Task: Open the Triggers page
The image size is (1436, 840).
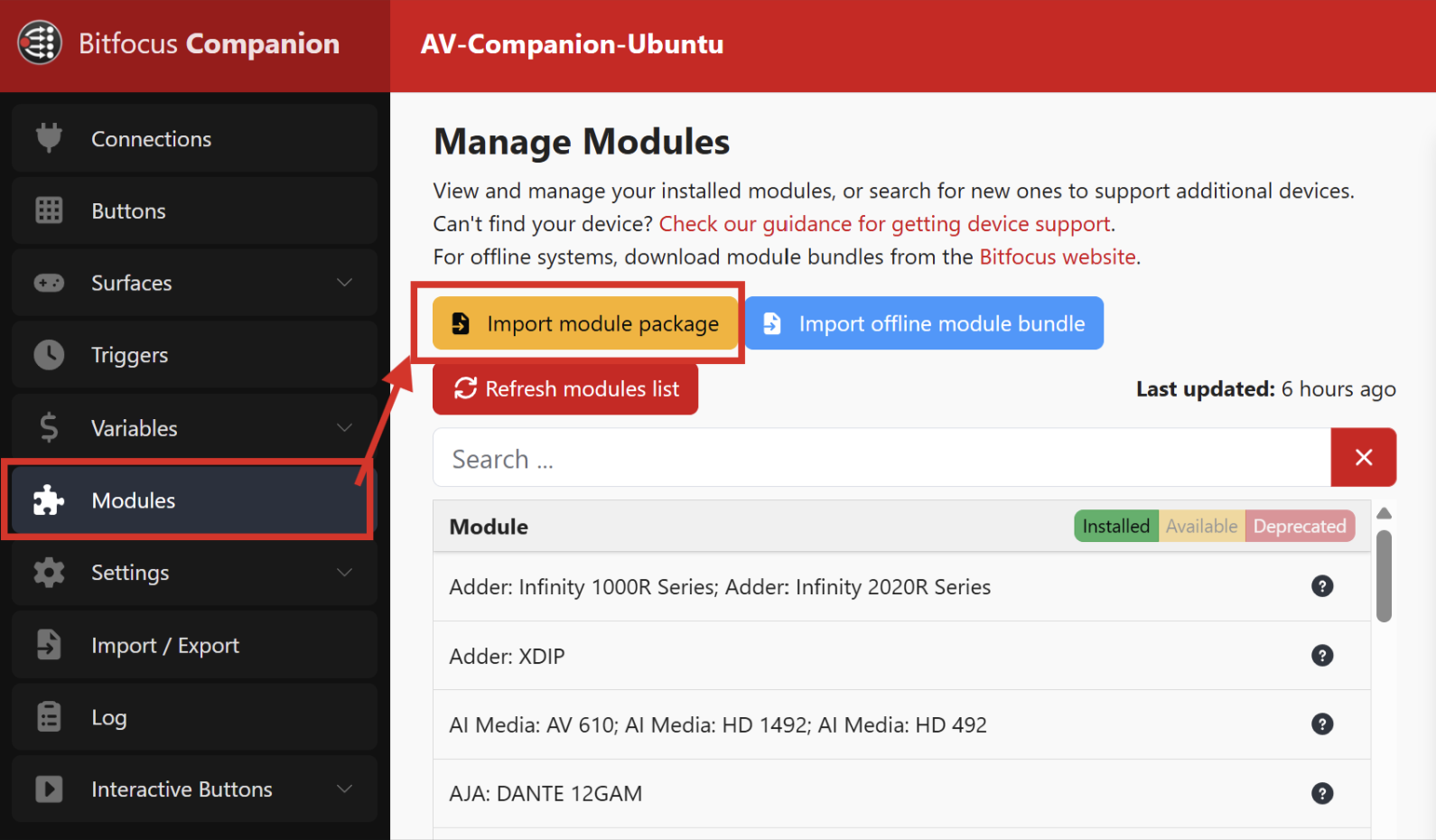Action: [194, 355]
